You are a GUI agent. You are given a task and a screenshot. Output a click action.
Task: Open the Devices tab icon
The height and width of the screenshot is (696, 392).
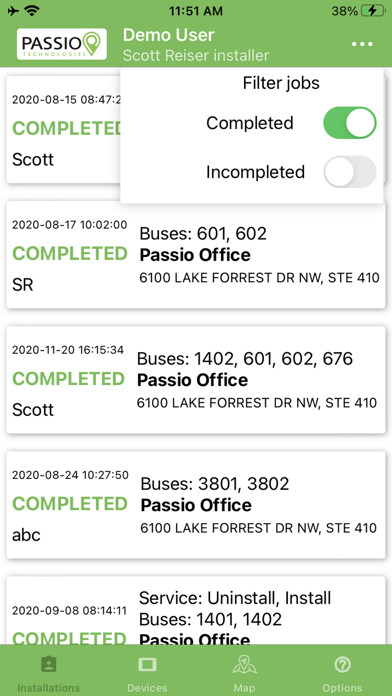tap(147, 664)
